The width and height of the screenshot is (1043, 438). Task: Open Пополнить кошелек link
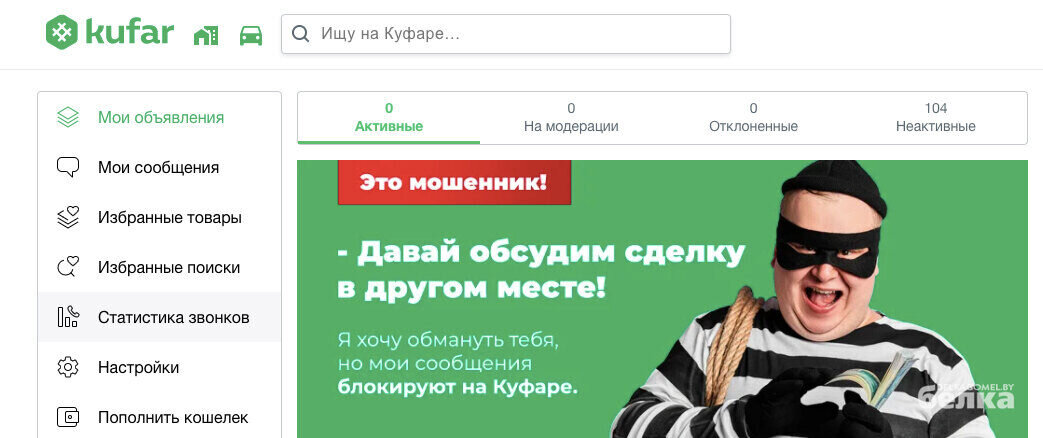(160, 417)
